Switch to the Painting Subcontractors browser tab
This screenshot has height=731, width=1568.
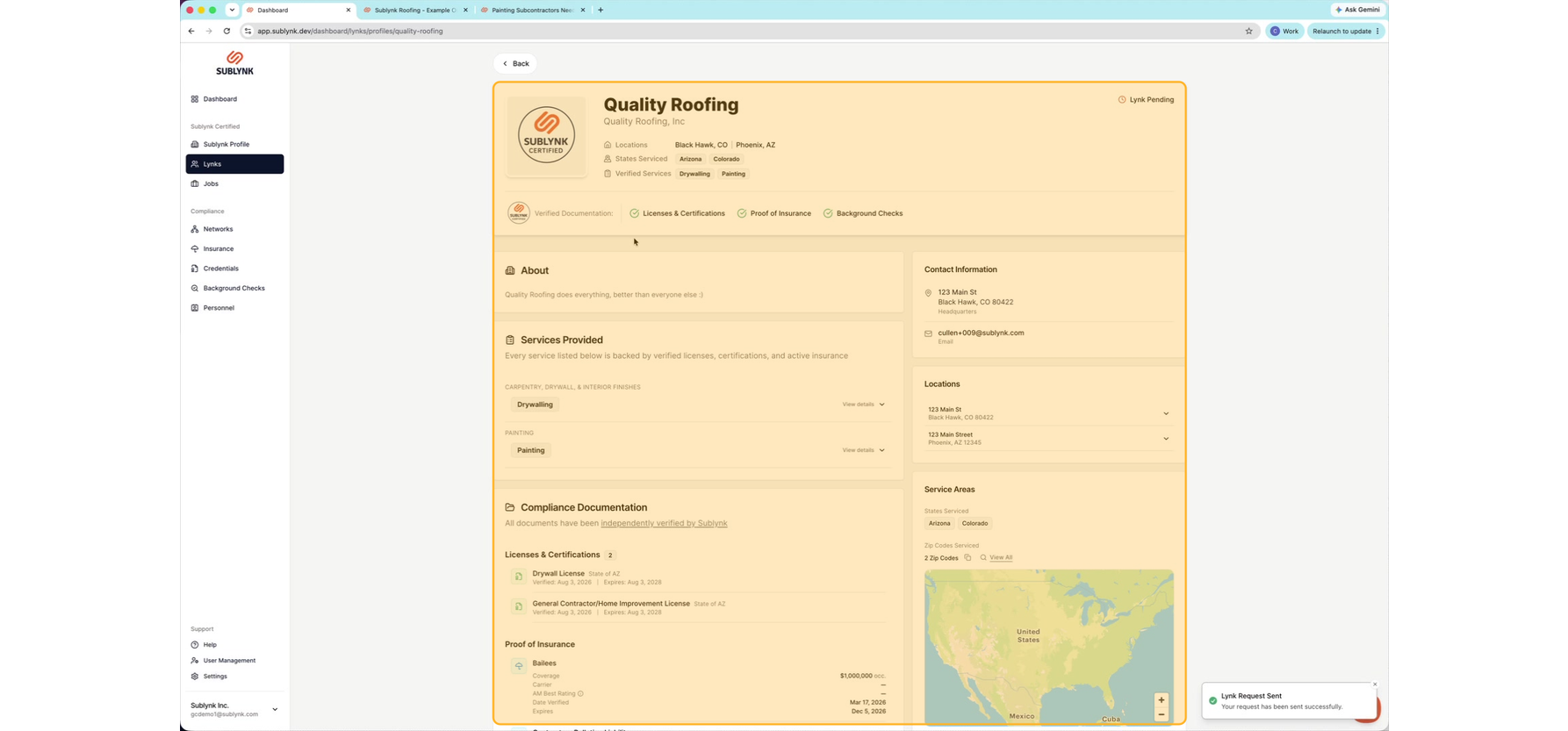click(532, 10)
